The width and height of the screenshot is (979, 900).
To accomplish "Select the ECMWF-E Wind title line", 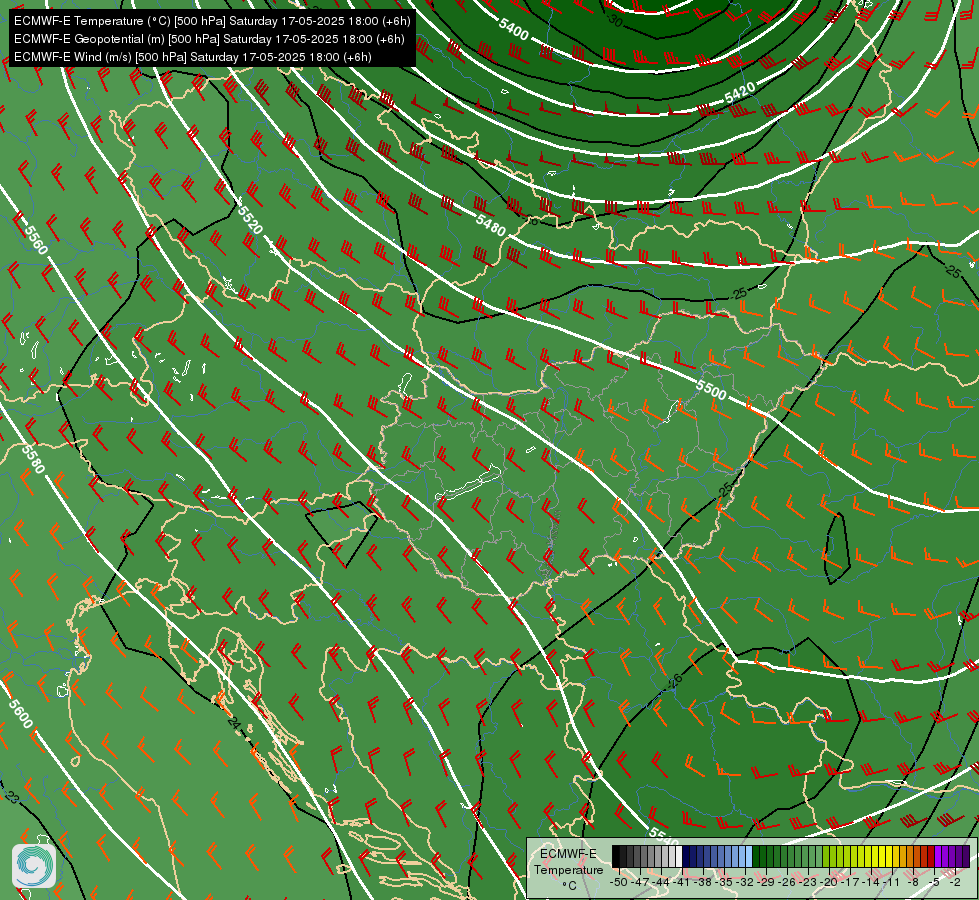I will pyautogui.click(x=192, y=57).
